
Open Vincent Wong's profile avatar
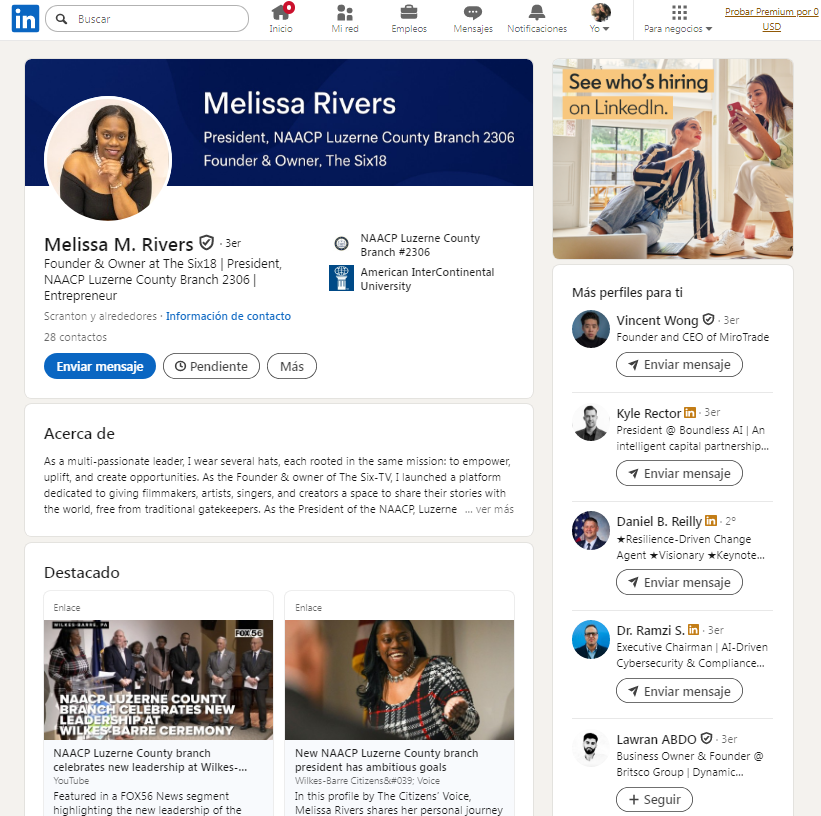591,329
